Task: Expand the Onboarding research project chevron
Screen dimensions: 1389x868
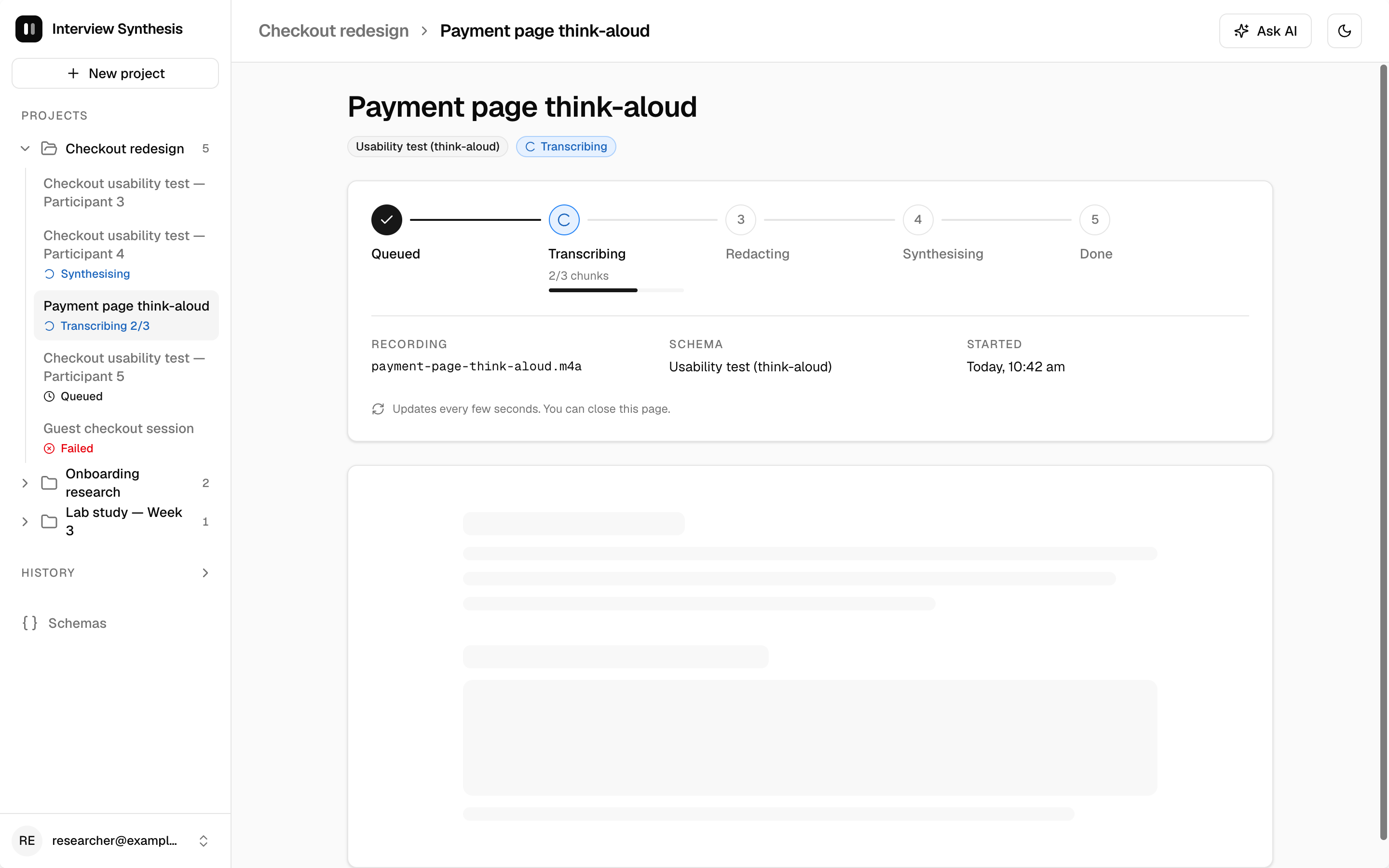Action: coord(25,483)
